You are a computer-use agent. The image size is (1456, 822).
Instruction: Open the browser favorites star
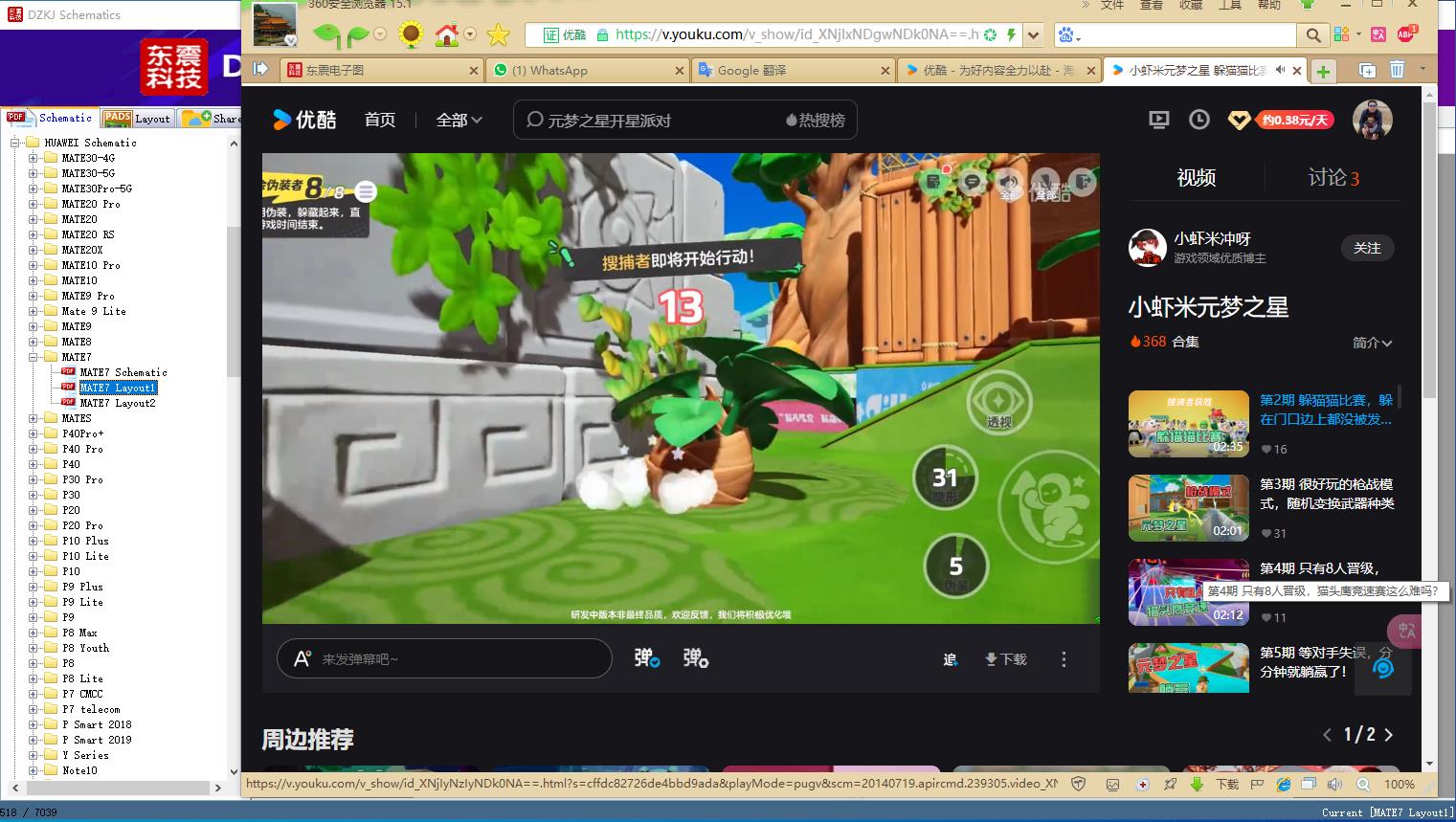tap(498, 35)
